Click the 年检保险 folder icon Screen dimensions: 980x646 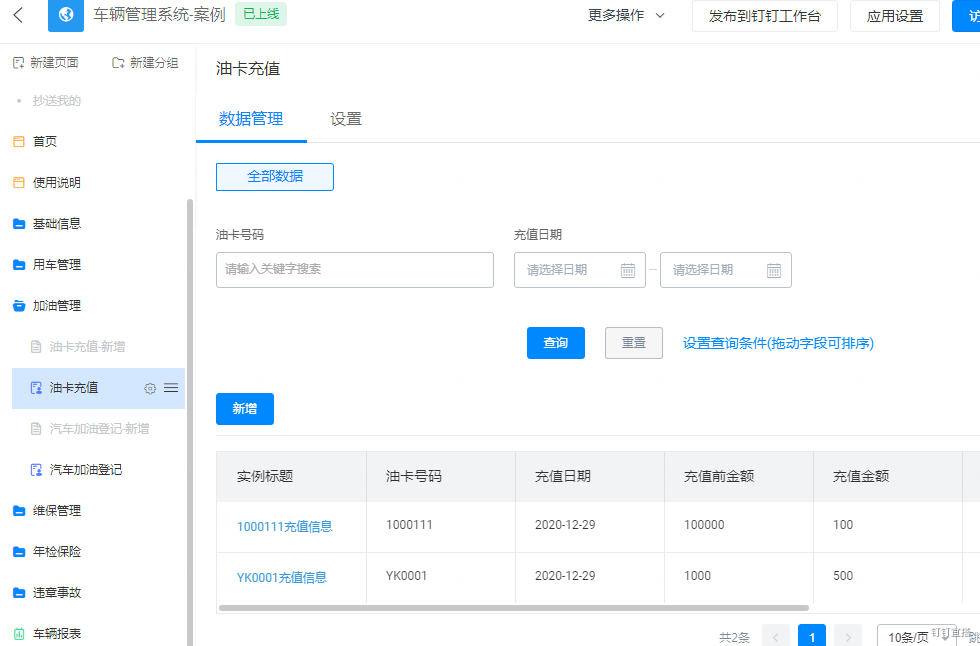point(19,552)
